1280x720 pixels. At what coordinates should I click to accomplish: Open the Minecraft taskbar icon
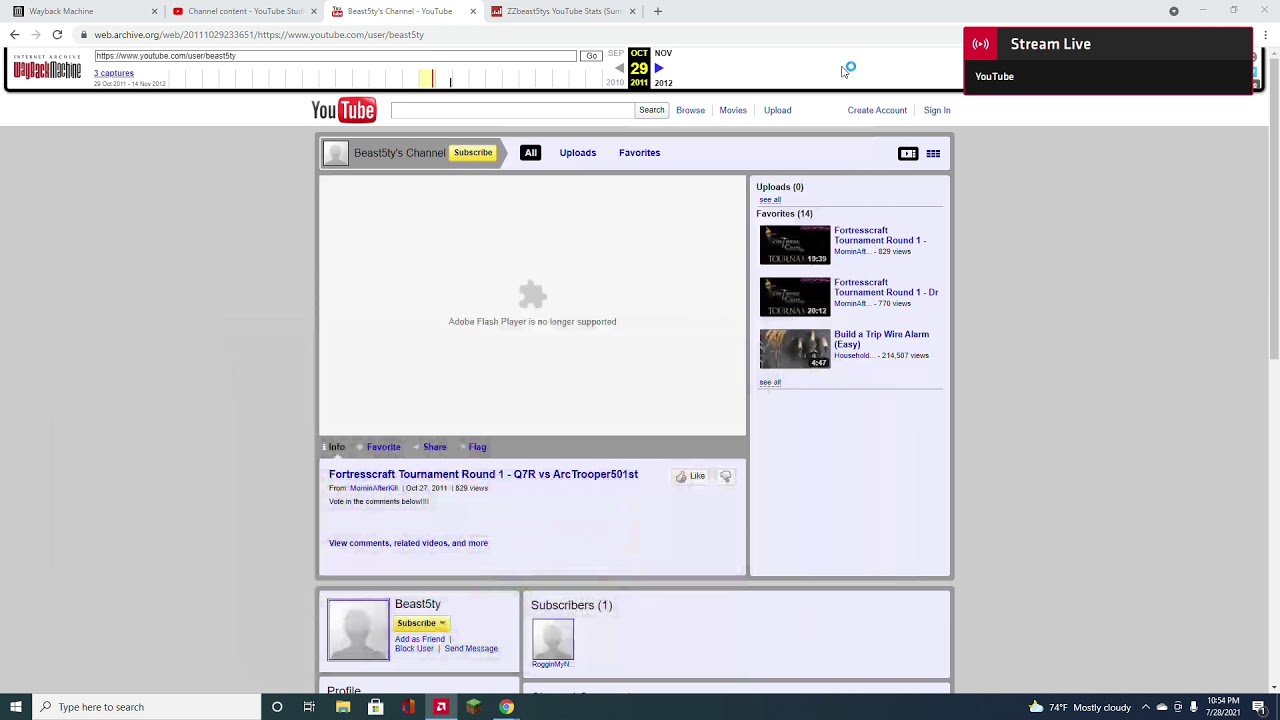tap(474, 707)
